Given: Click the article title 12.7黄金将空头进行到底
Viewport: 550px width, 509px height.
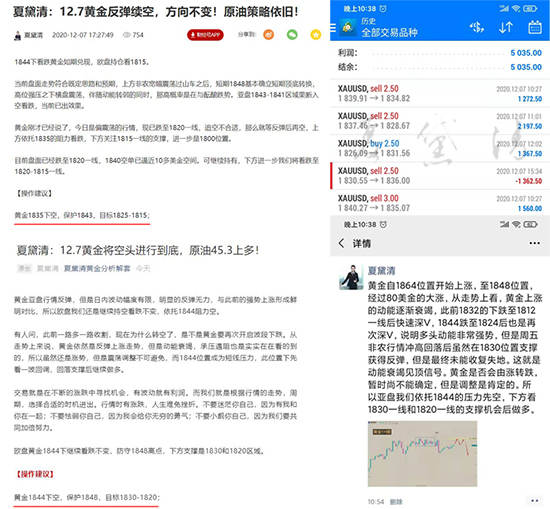Looking at the screenshot, I should point(138,250).
